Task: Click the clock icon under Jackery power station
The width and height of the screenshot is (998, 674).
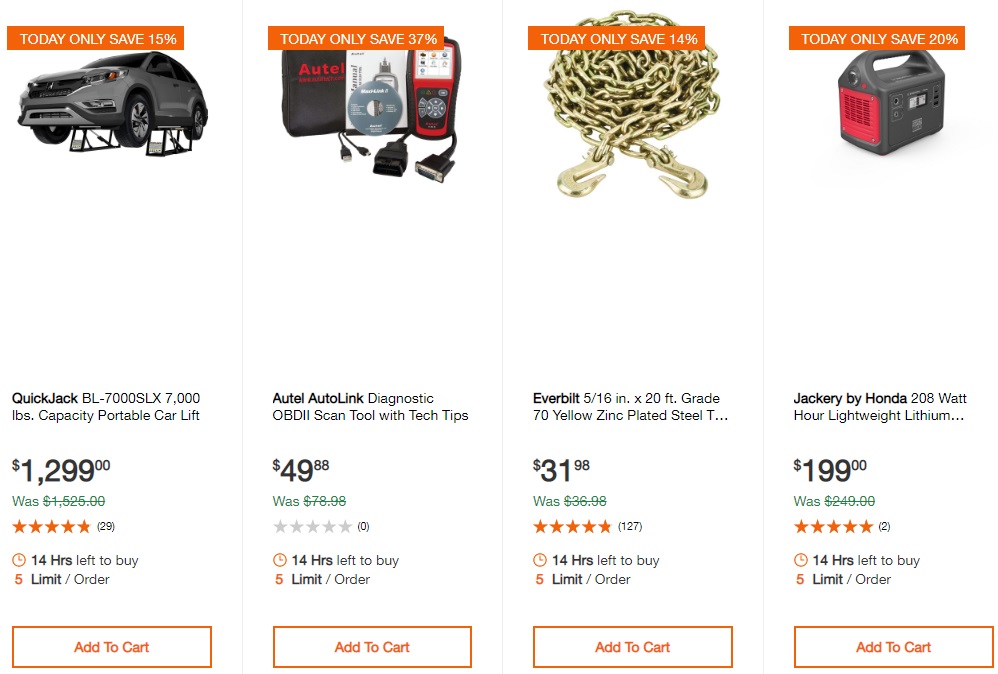Action: tap(801, 560)
